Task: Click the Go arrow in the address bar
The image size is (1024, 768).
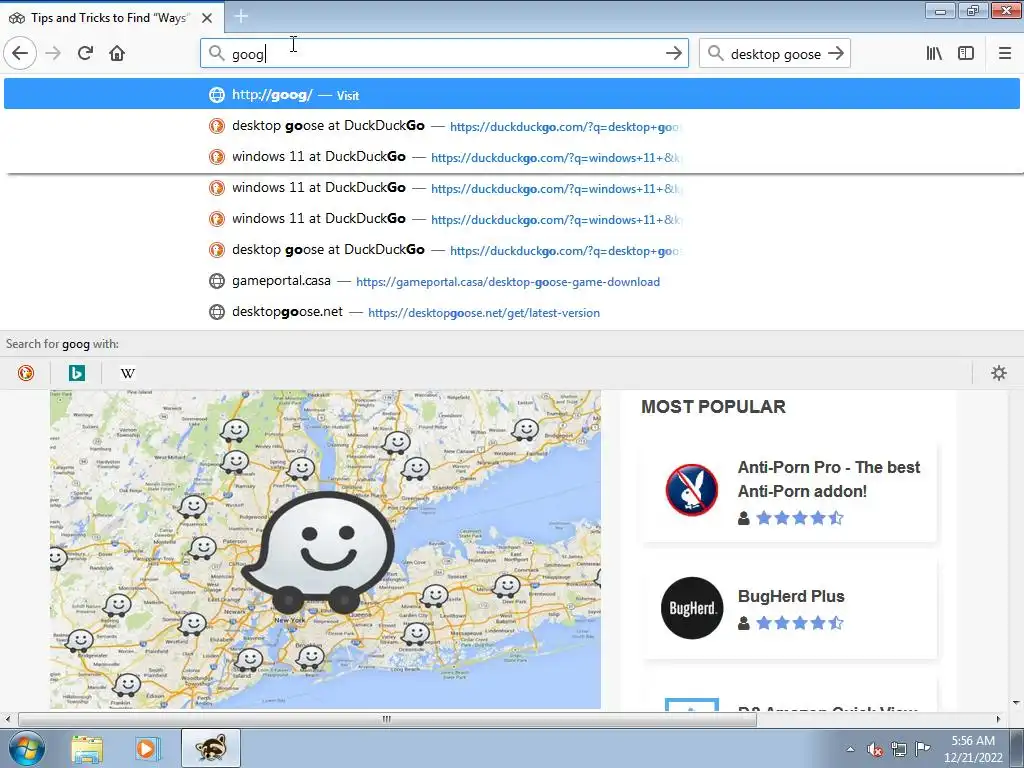Action: click(x=673, y=53)
